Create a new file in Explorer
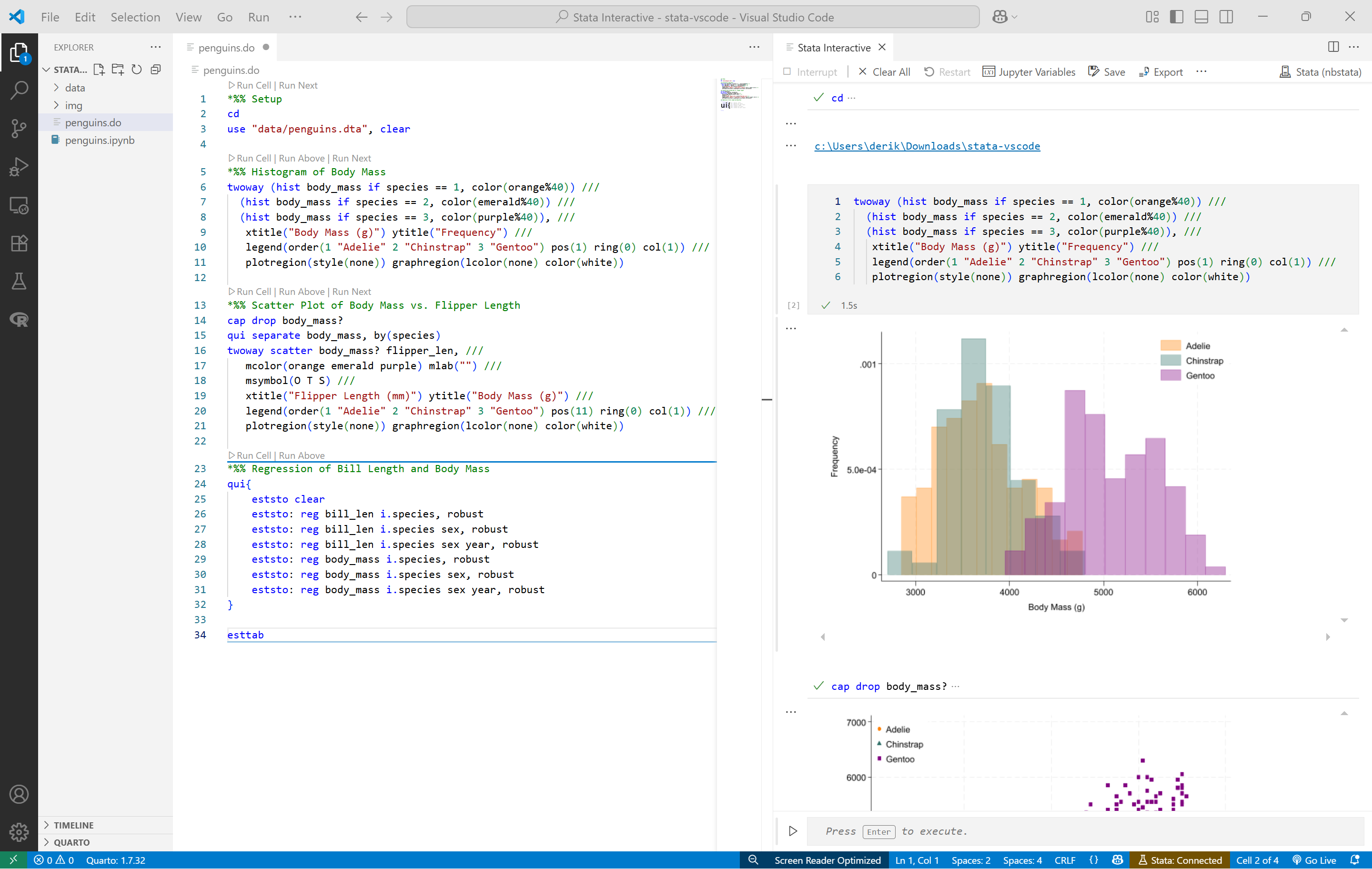Image resolution: width=1372 pixels, height=869 pixels. (x=99, y=70)
